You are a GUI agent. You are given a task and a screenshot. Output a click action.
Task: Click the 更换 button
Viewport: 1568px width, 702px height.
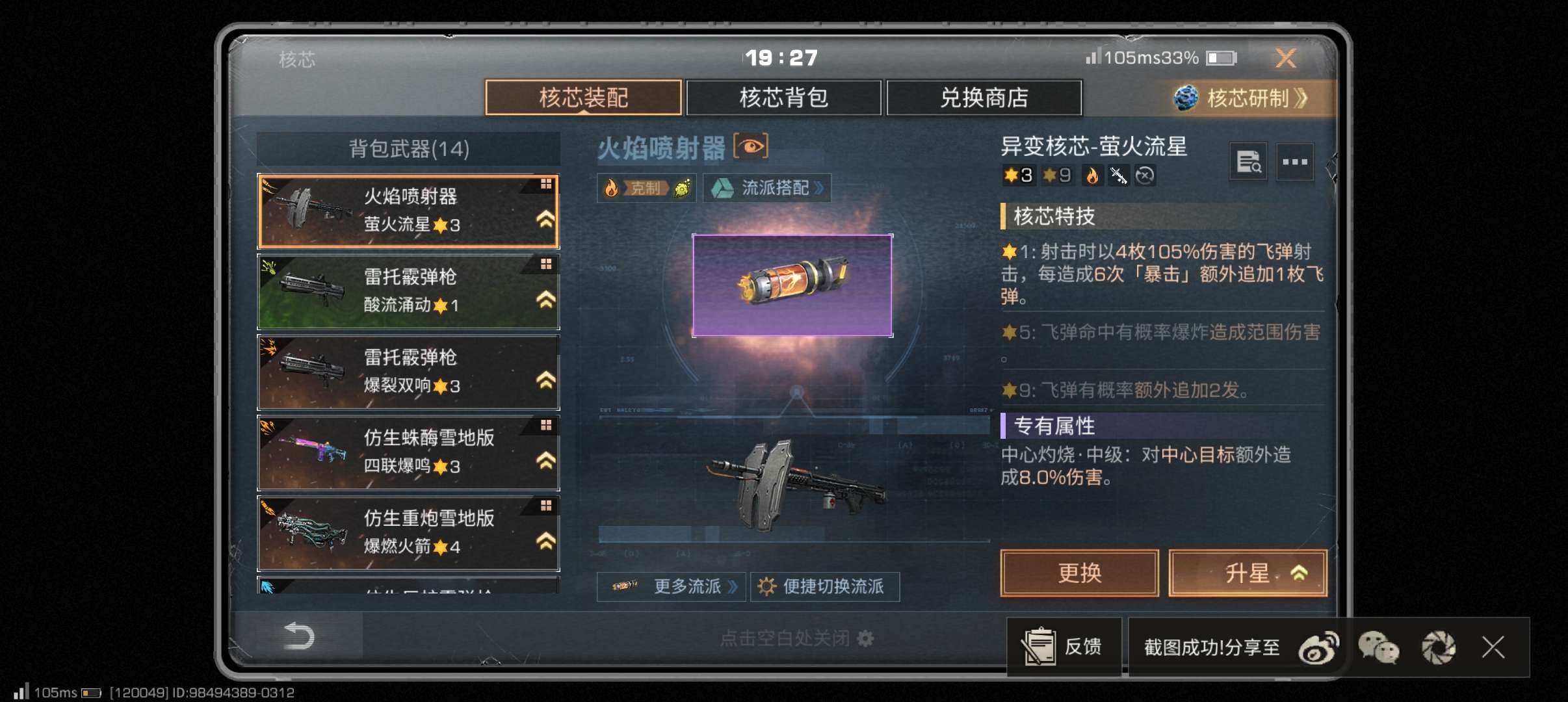point(1079,573)
